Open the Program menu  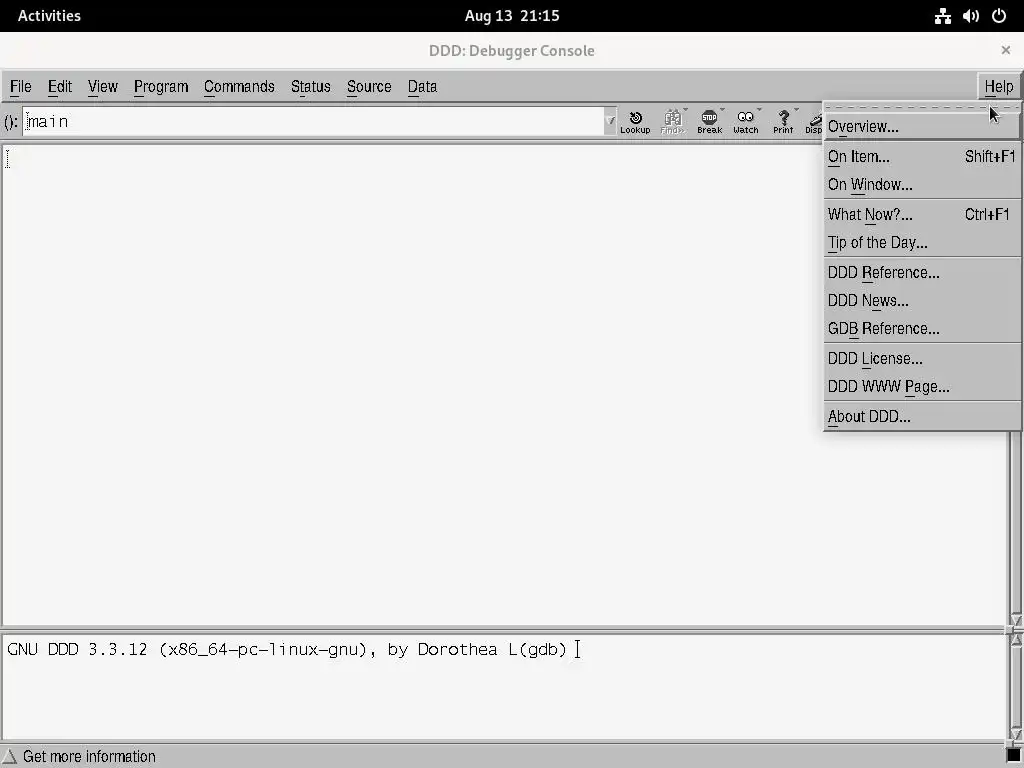161,86
